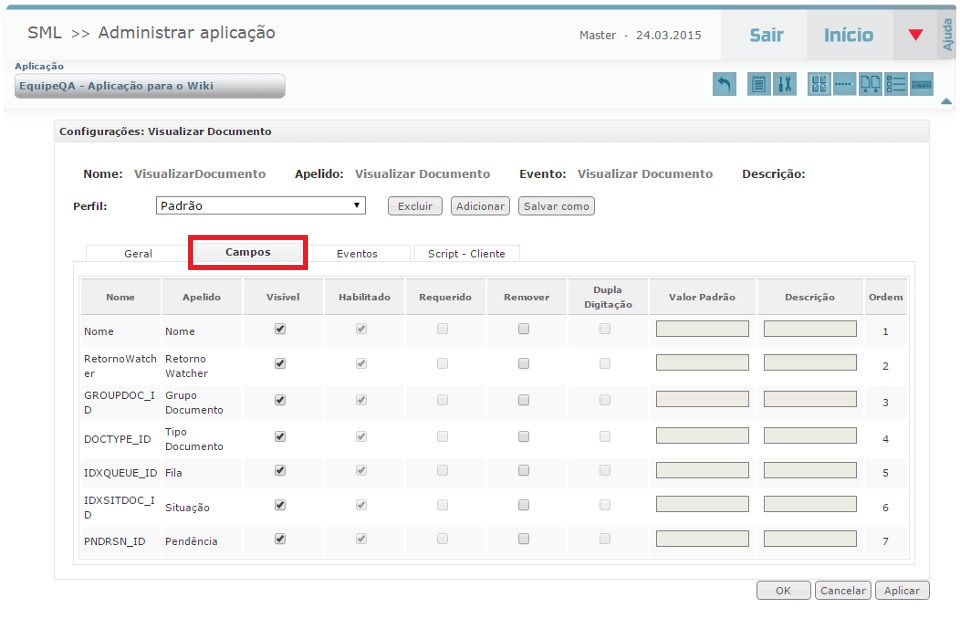Click Descrição field for IDXQUEUE_ID row
The image size is (960, 629).
pyautogui.click(x=810, y=472)
